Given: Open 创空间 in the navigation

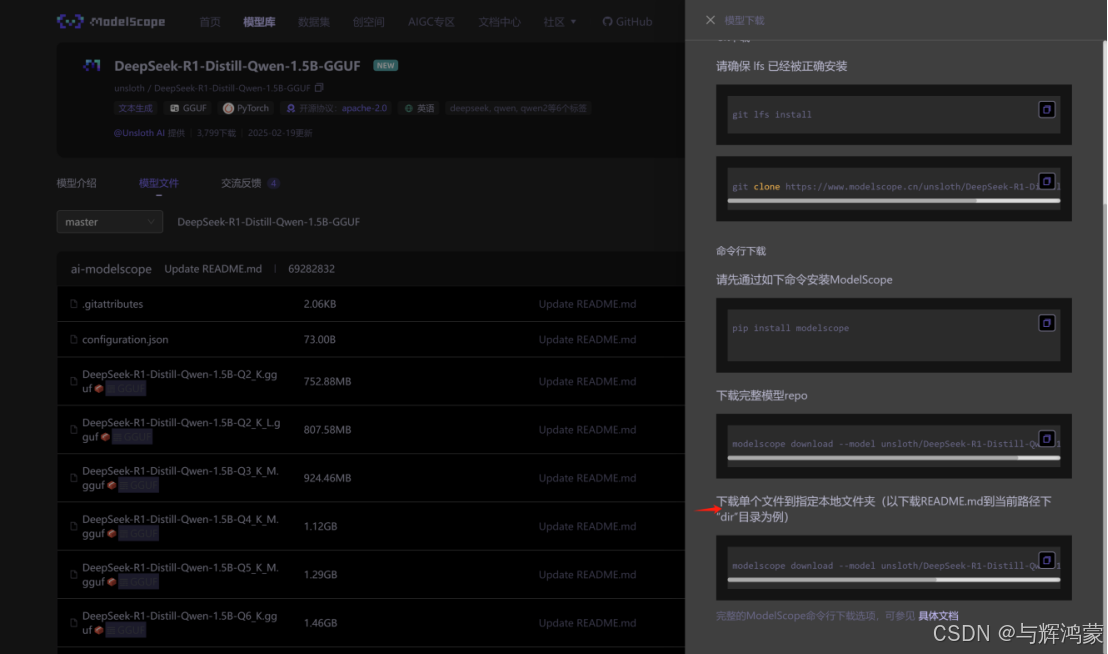Looking at the screenshot, I should 369,22.
